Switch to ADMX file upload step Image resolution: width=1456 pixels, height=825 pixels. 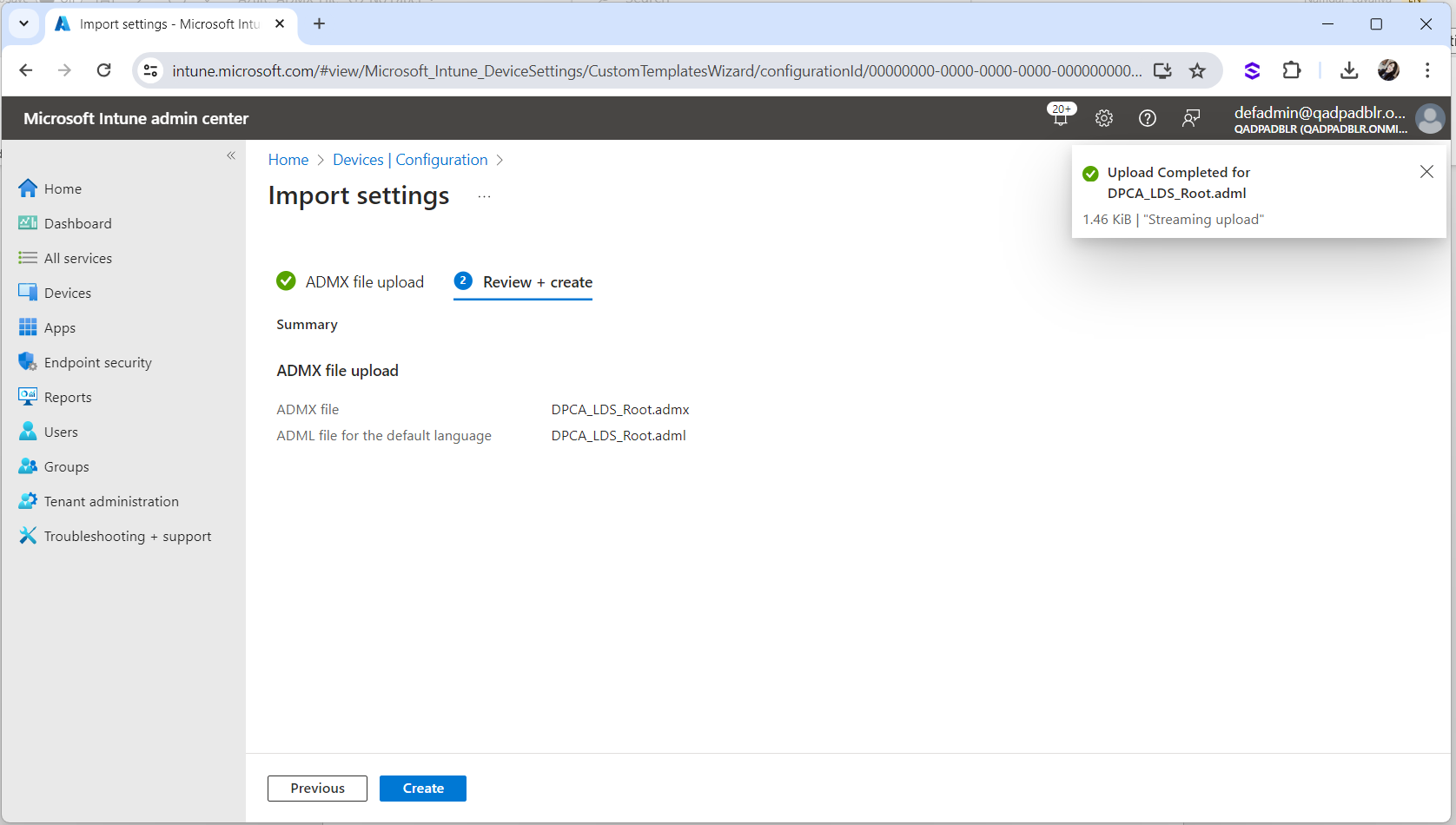tap(350, 281)
